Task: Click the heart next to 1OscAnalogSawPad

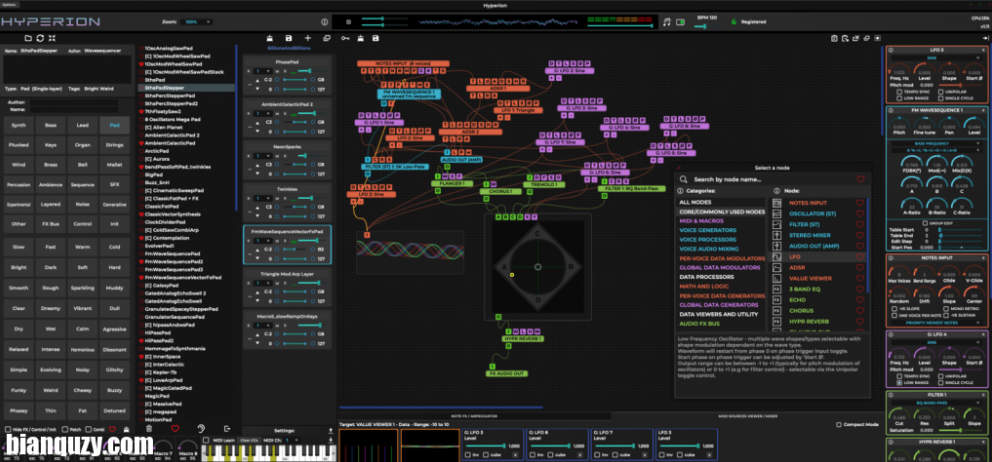Action: click(141, 48)
